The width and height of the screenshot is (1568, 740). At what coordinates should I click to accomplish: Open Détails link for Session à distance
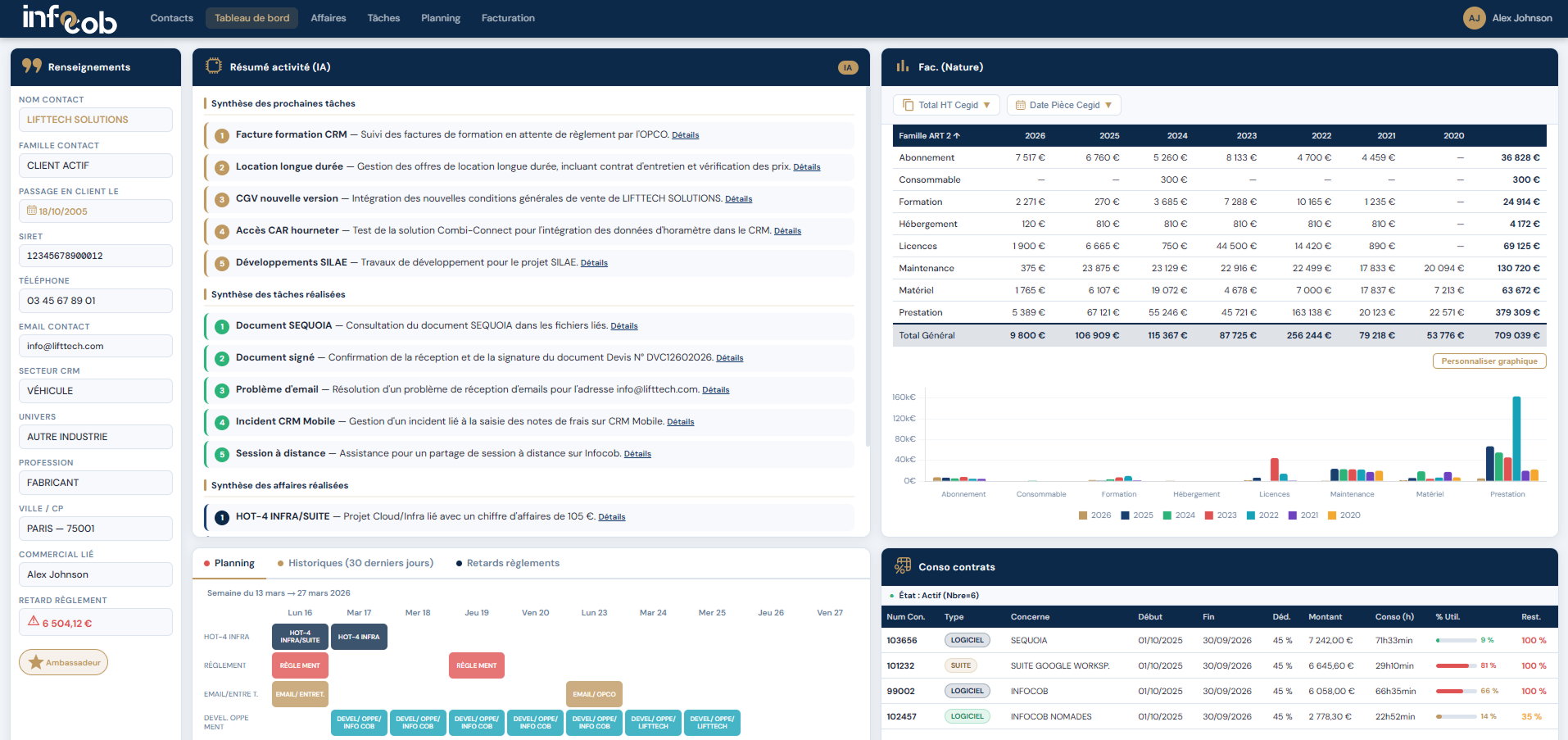point(637,454)
